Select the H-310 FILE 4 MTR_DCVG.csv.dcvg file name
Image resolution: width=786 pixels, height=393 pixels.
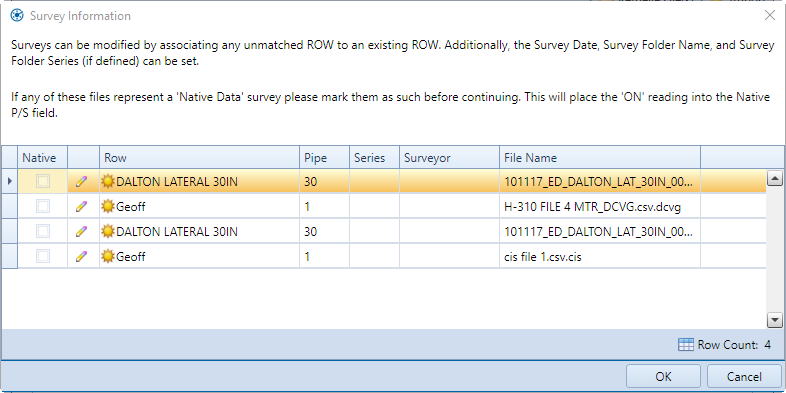593,207
